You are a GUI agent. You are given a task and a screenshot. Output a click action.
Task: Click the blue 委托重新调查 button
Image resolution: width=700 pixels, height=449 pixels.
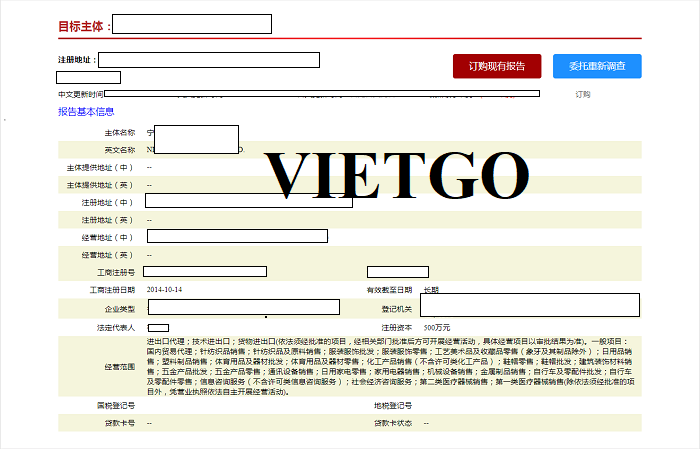(x=597, y=66)
